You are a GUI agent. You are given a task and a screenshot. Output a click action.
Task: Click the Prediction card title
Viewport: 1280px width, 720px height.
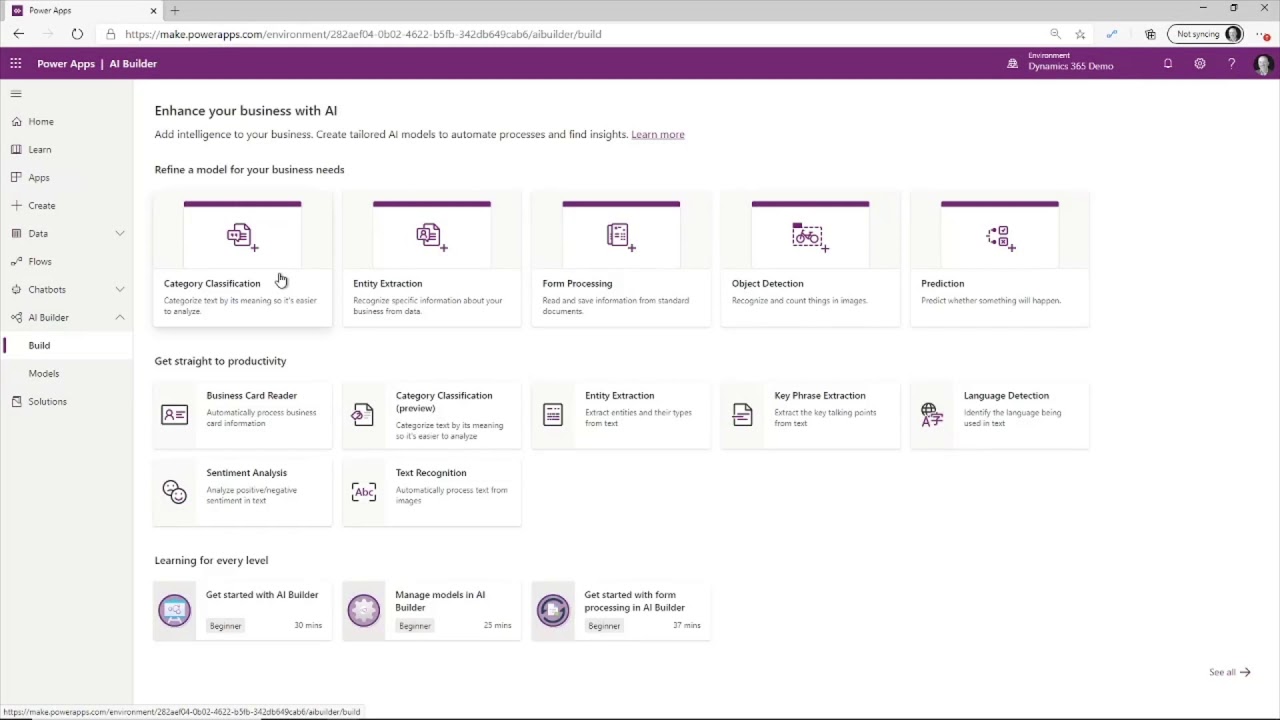[x=942, y=284]
